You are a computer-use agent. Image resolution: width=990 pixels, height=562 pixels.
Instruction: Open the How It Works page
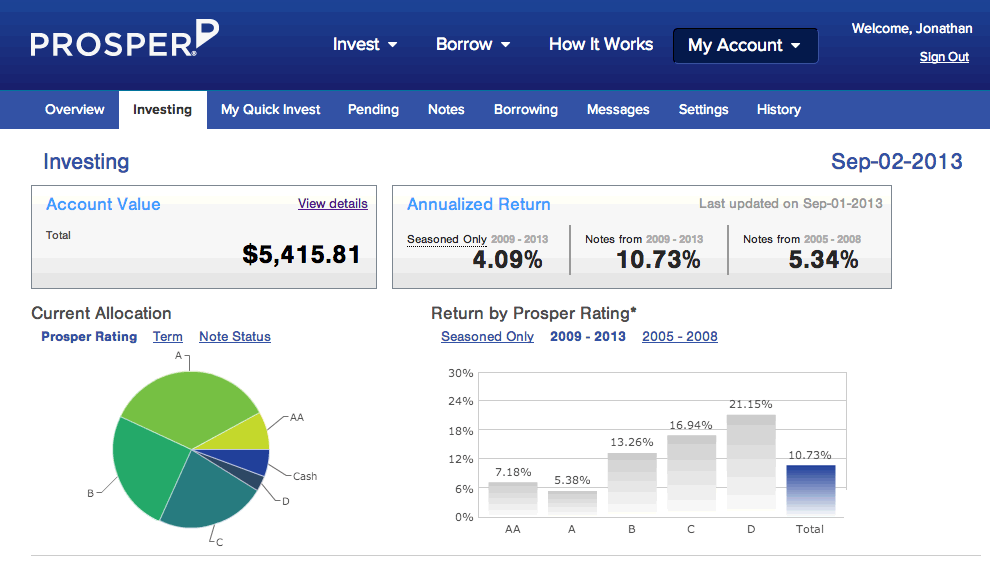[x=600, y=44]
